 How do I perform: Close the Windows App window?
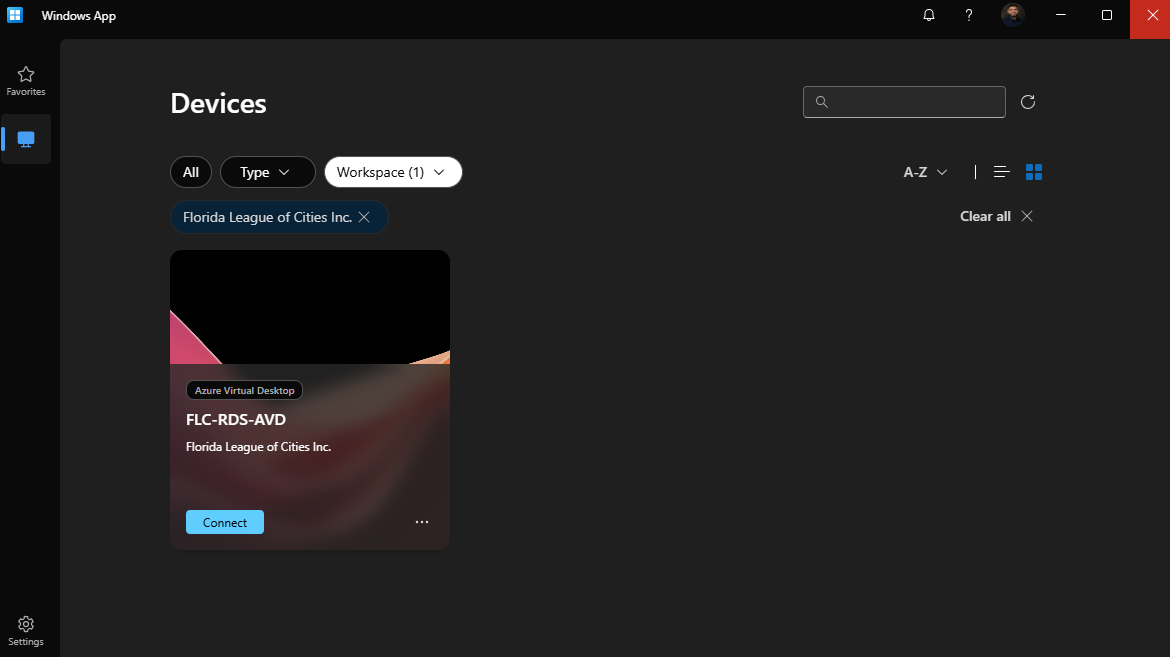click(1151, 16)
